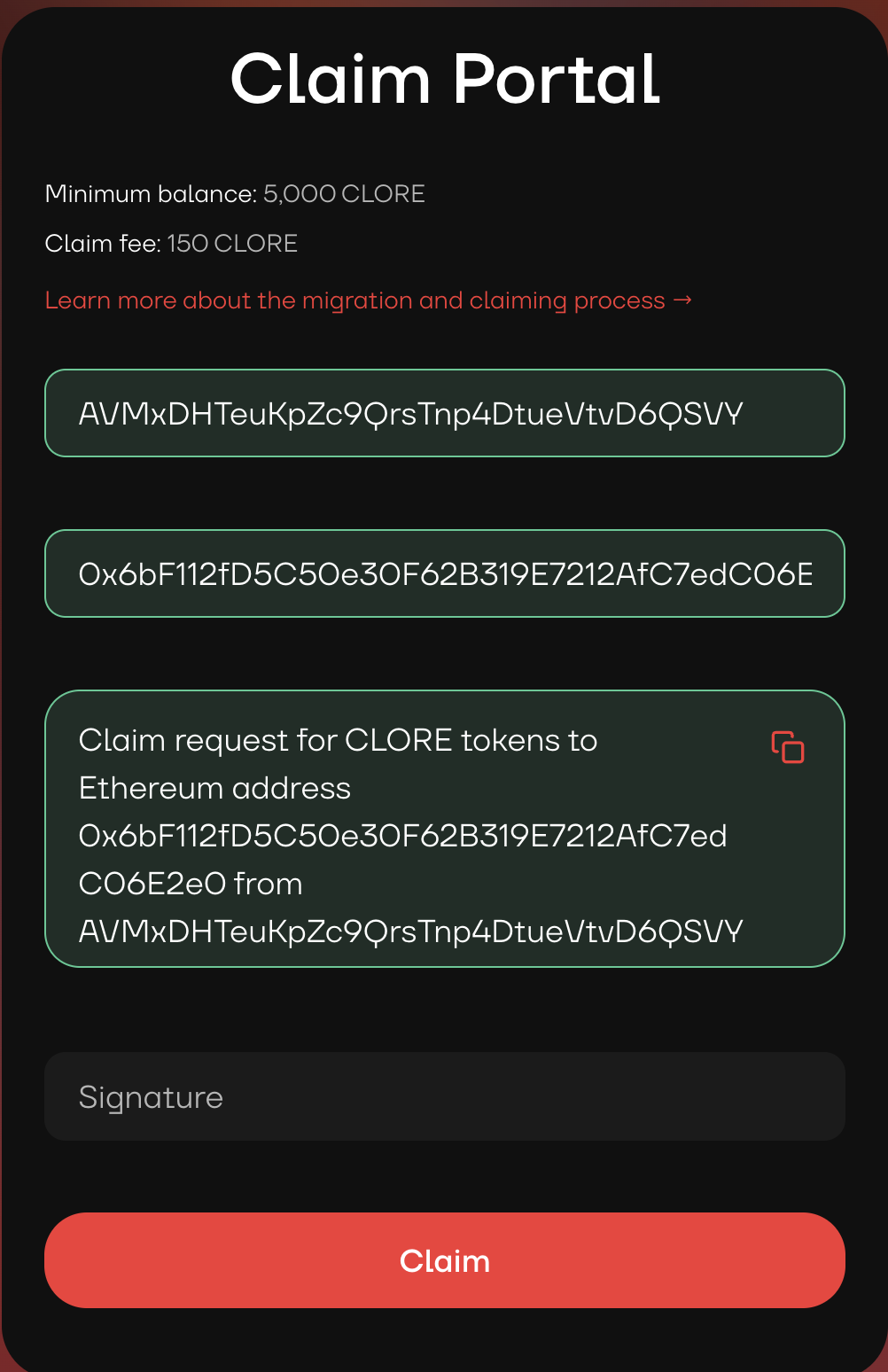Click the Ethereum address field starting 0x6bF

coord(444,573)
